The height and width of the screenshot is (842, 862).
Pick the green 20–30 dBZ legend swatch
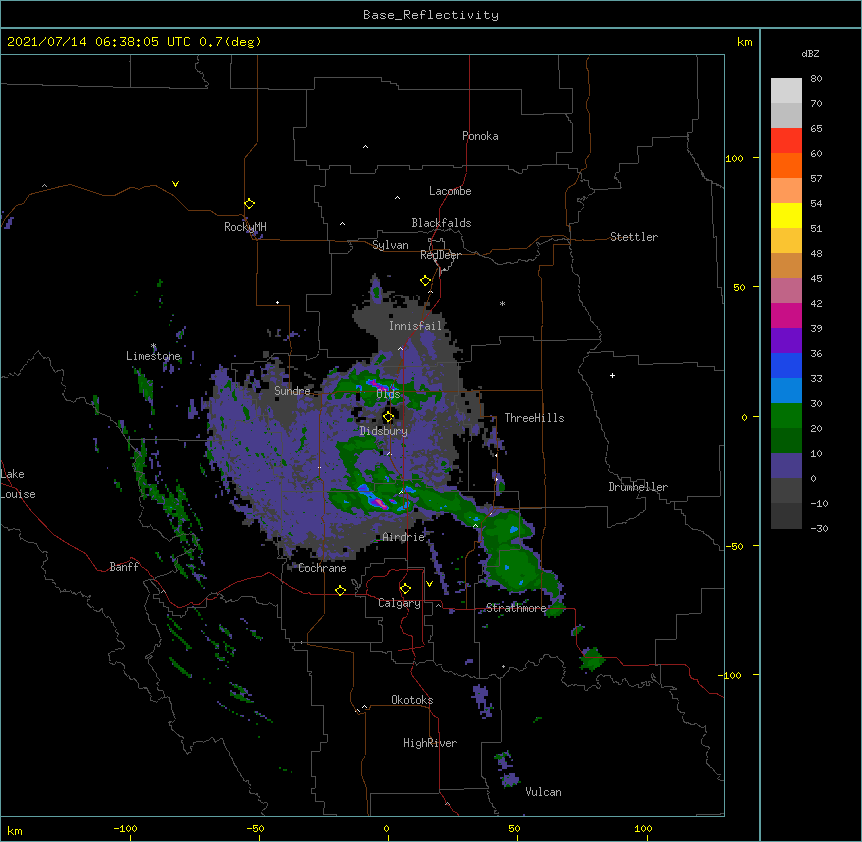point(786,416)
